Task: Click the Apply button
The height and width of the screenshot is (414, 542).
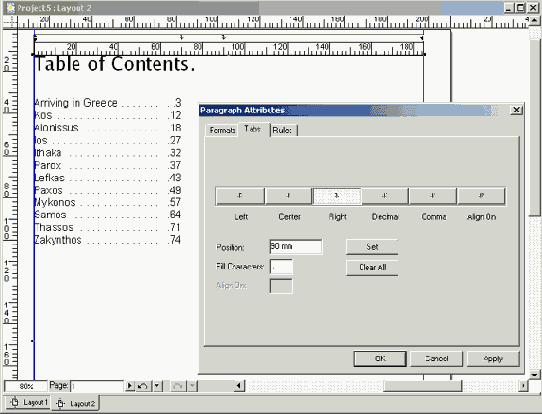Action: coord(493,359)
